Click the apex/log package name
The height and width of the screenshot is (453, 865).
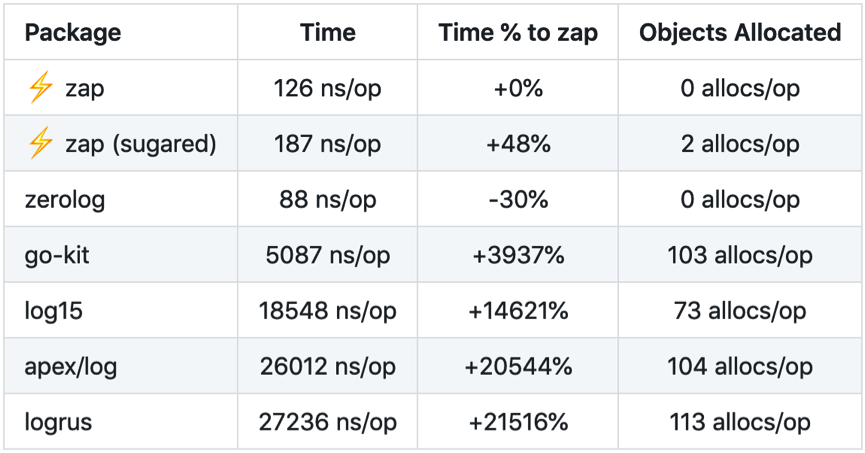[71, 366]
